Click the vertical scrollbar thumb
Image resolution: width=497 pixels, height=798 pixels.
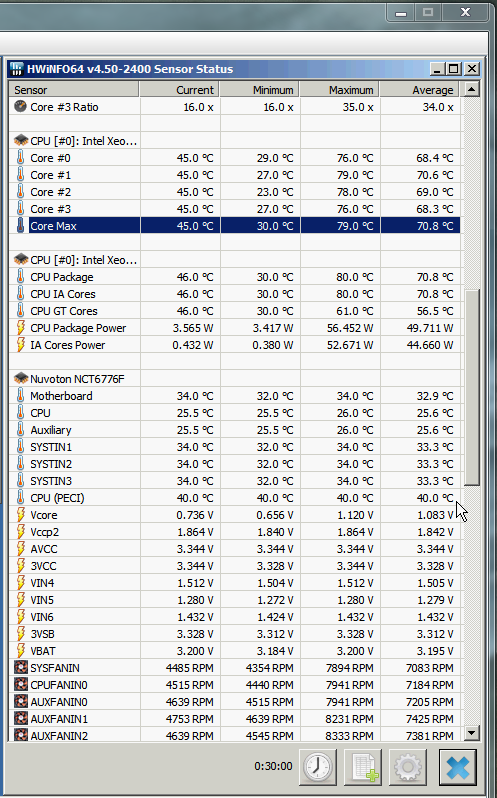472,388
